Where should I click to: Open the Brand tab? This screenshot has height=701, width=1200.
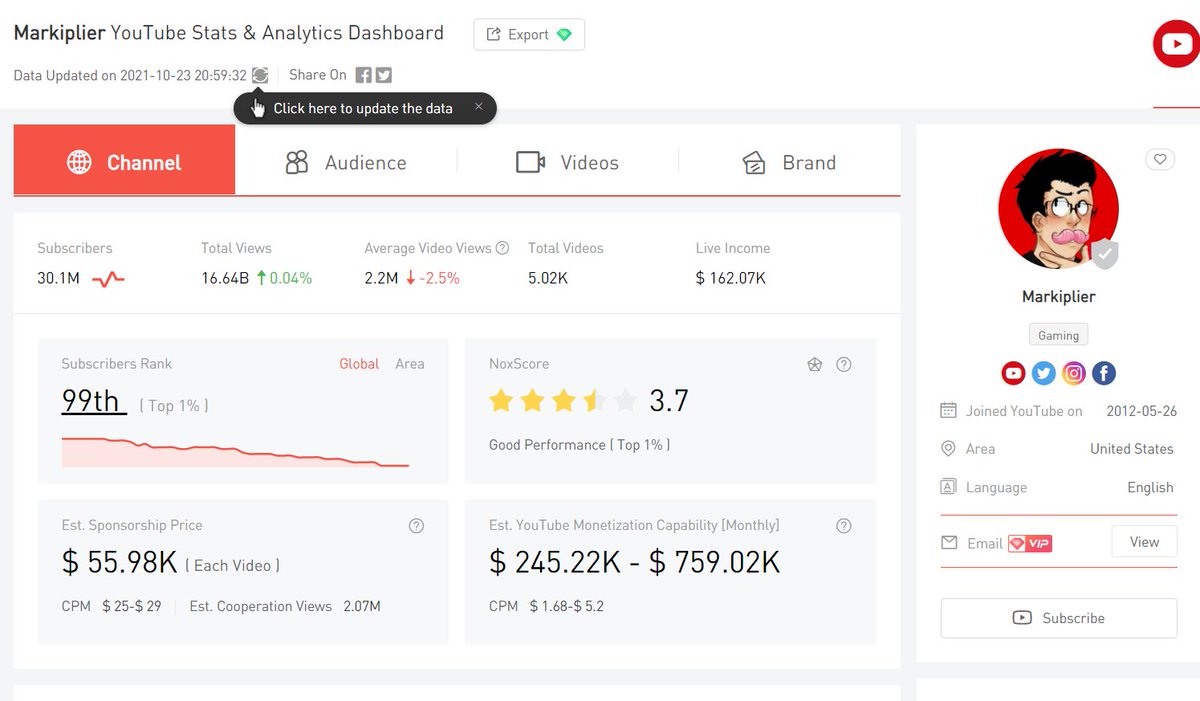(x=789, y=162)
